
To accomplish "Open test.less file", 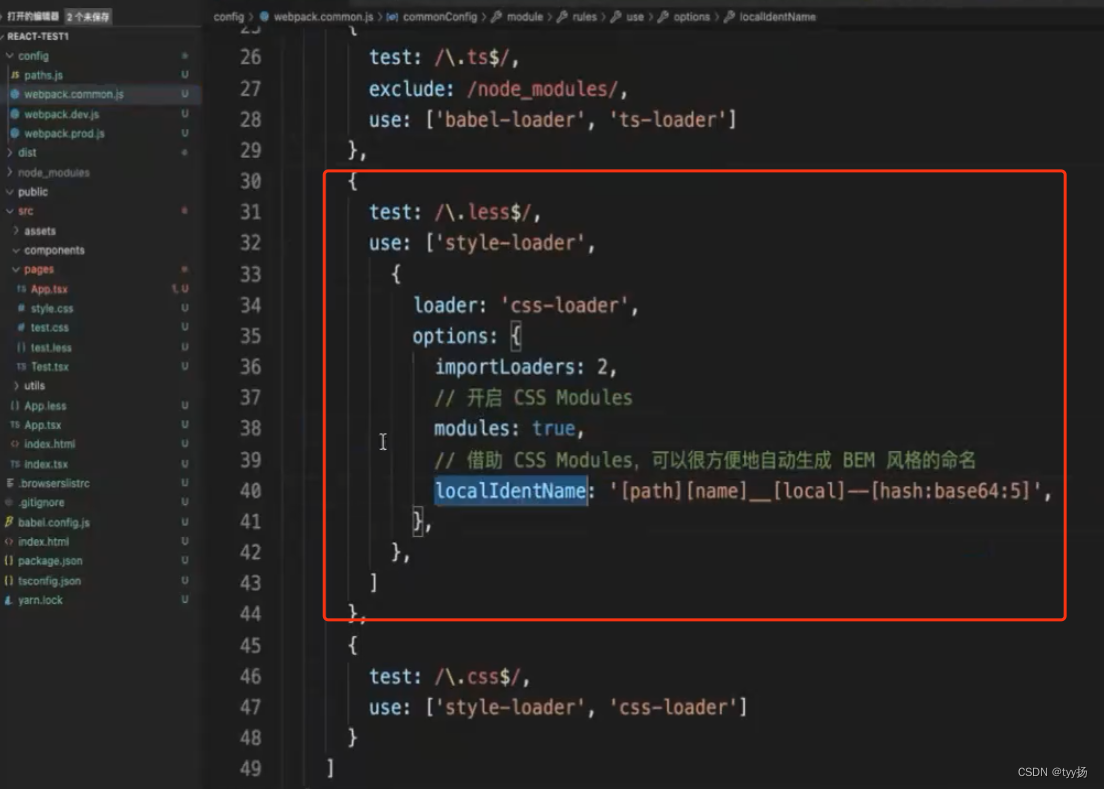I will pyautogui.click(x=51, y=347).
